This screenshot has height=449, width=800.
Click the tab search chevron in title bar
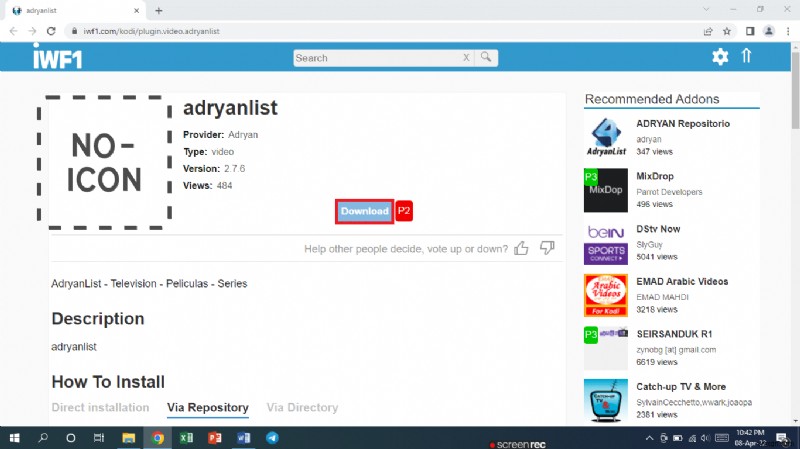[x=706, y=9]
